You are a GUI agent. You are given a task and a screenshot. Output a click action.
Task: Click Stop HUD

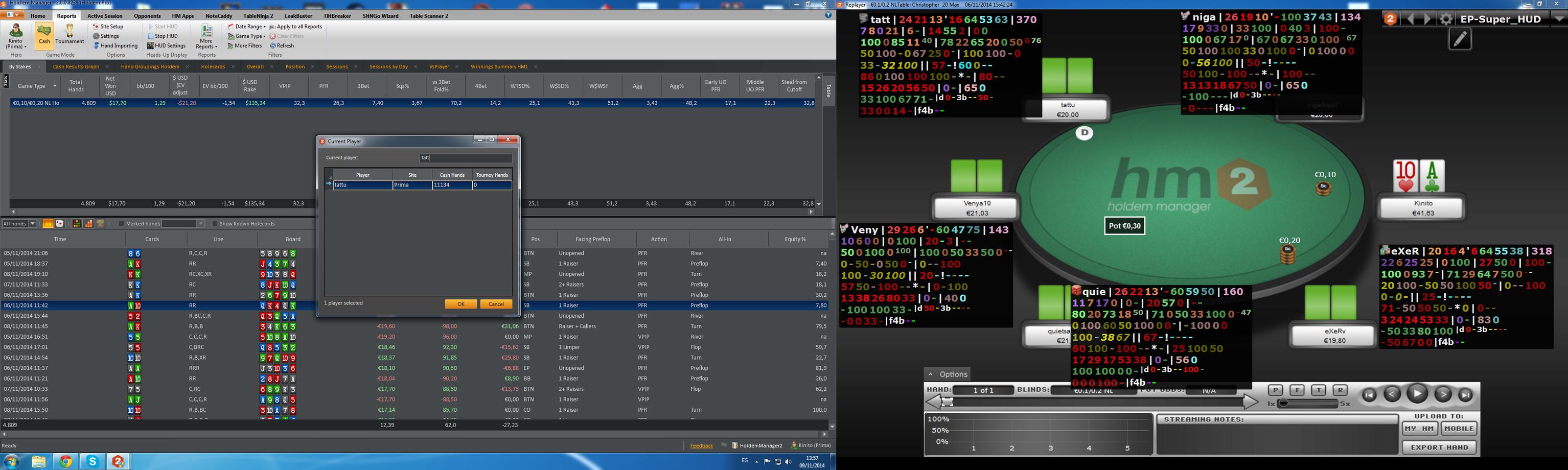(x=163, y=36)
